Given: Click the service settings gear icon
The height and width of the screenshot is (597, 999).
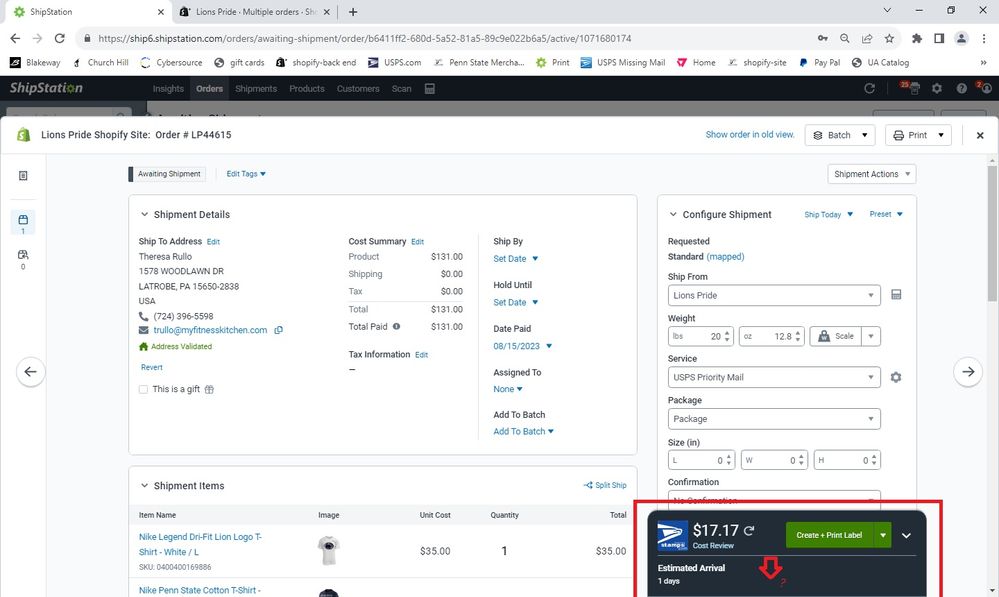Looking at the screenshot, I should click(x=896, y=377).
